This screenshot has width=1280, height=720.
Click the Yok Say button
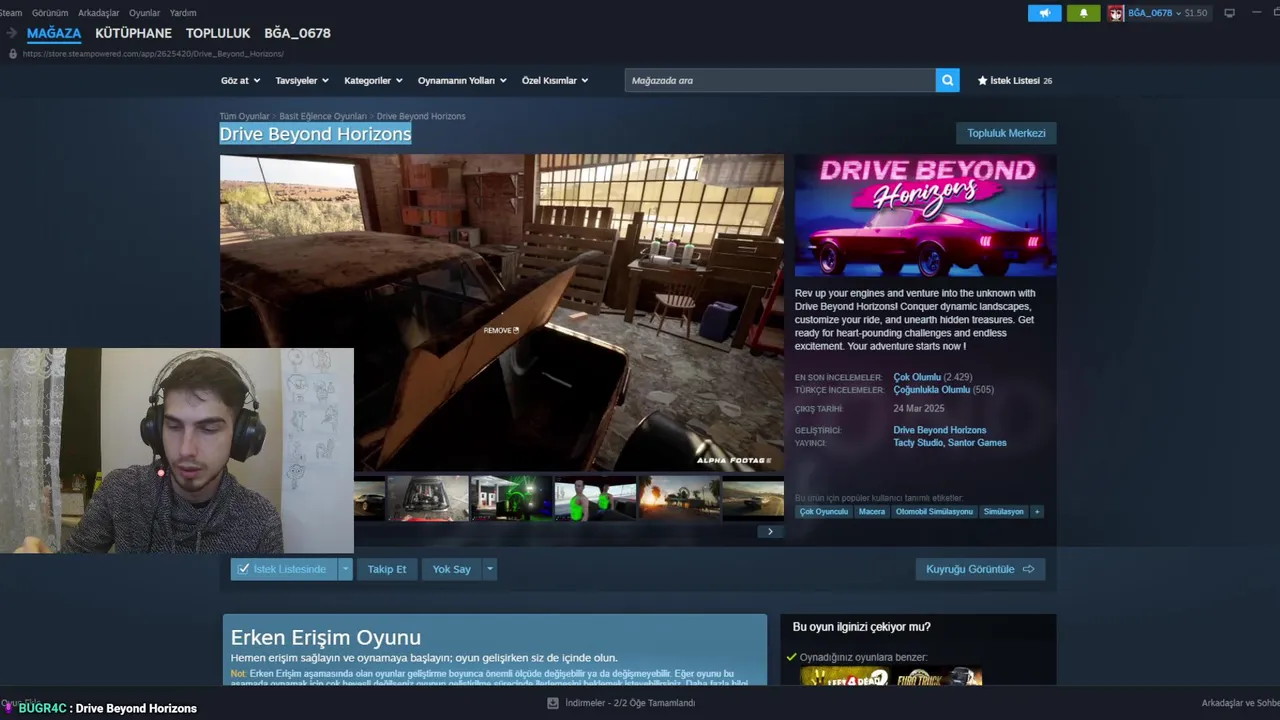452,569
